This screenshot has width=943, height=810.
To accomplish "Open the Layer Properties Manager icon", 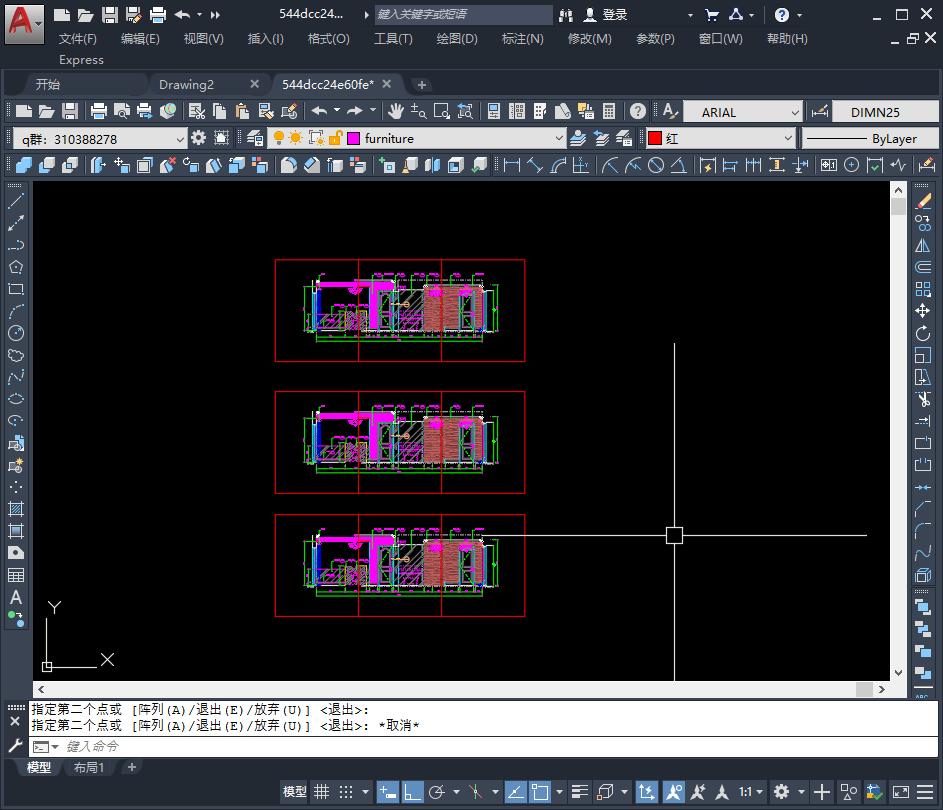I will click(255, 138).
